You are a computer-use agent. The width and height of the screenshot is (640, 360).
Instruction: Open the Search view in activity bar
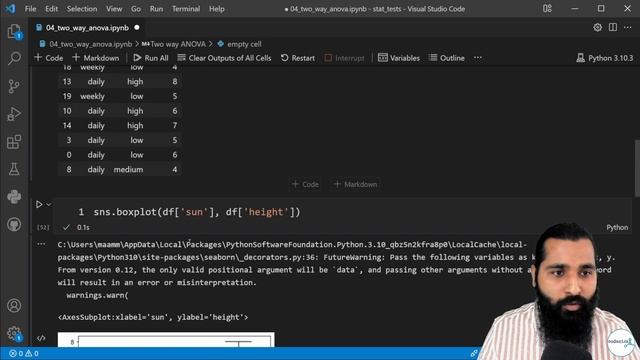click(14, 58)
